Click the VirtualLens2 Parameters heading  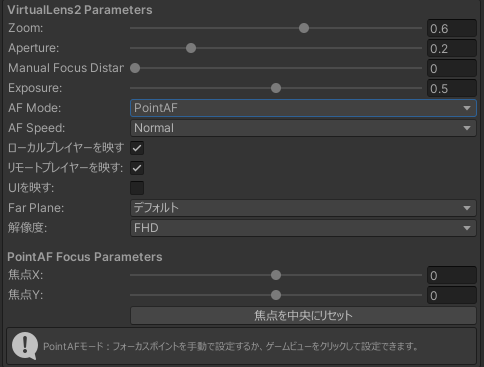[80, 10]
